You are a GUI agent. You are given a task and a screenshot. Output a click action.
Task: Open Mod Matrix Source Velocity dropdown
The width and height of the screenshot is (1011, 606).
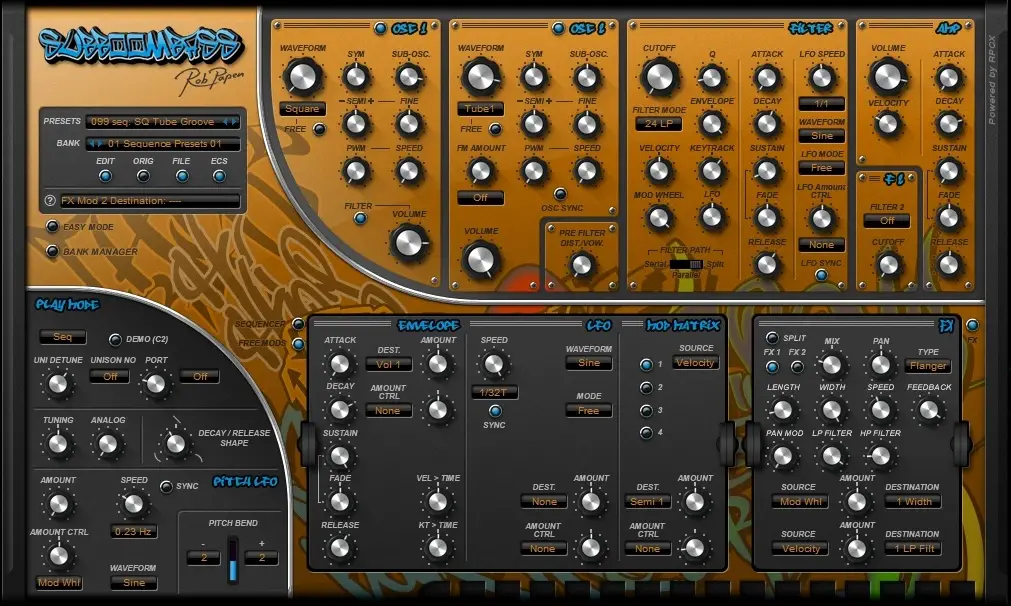click(696, 362)
